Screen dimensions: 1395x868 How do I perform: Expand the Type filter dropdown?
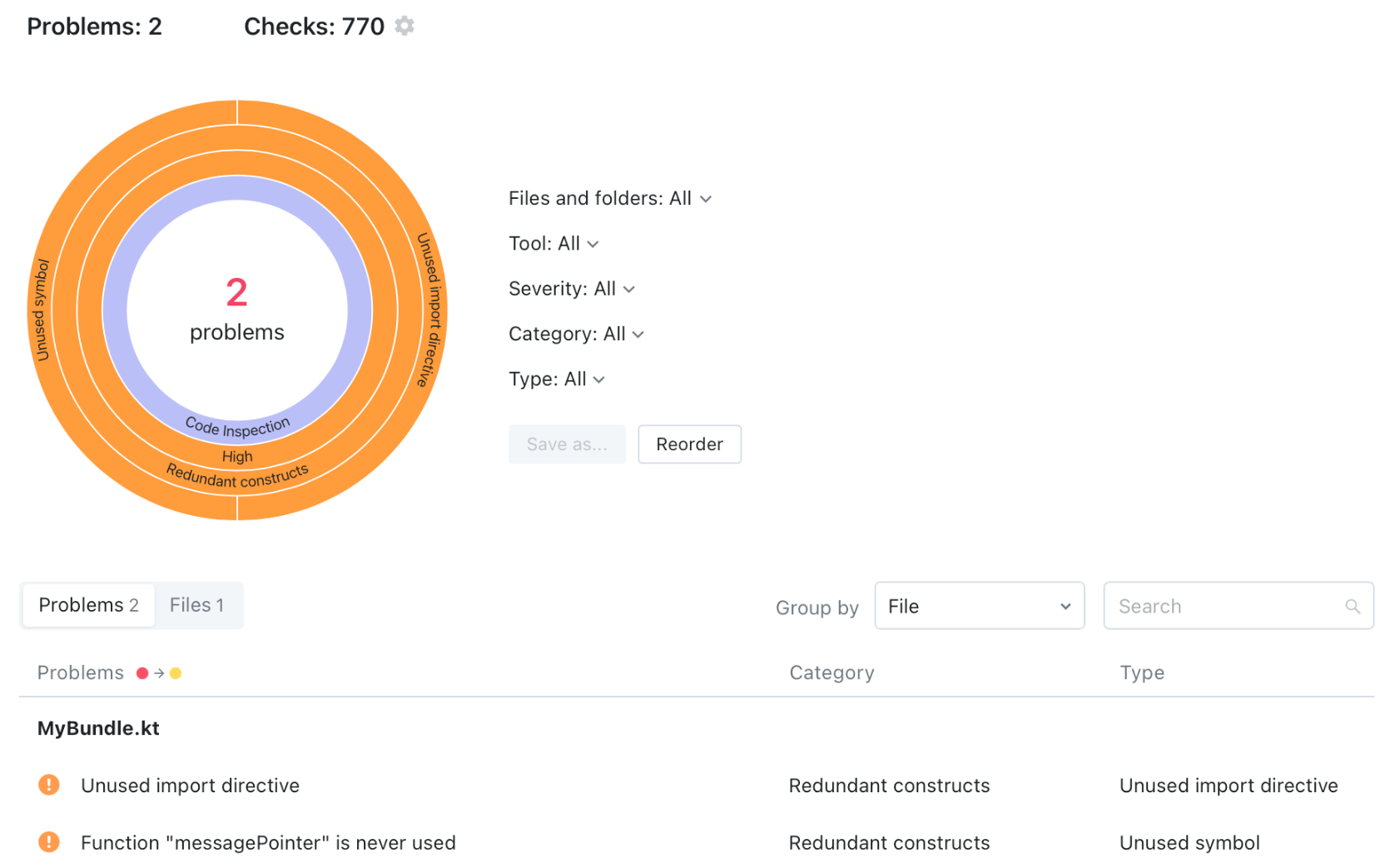click(556, 379)
